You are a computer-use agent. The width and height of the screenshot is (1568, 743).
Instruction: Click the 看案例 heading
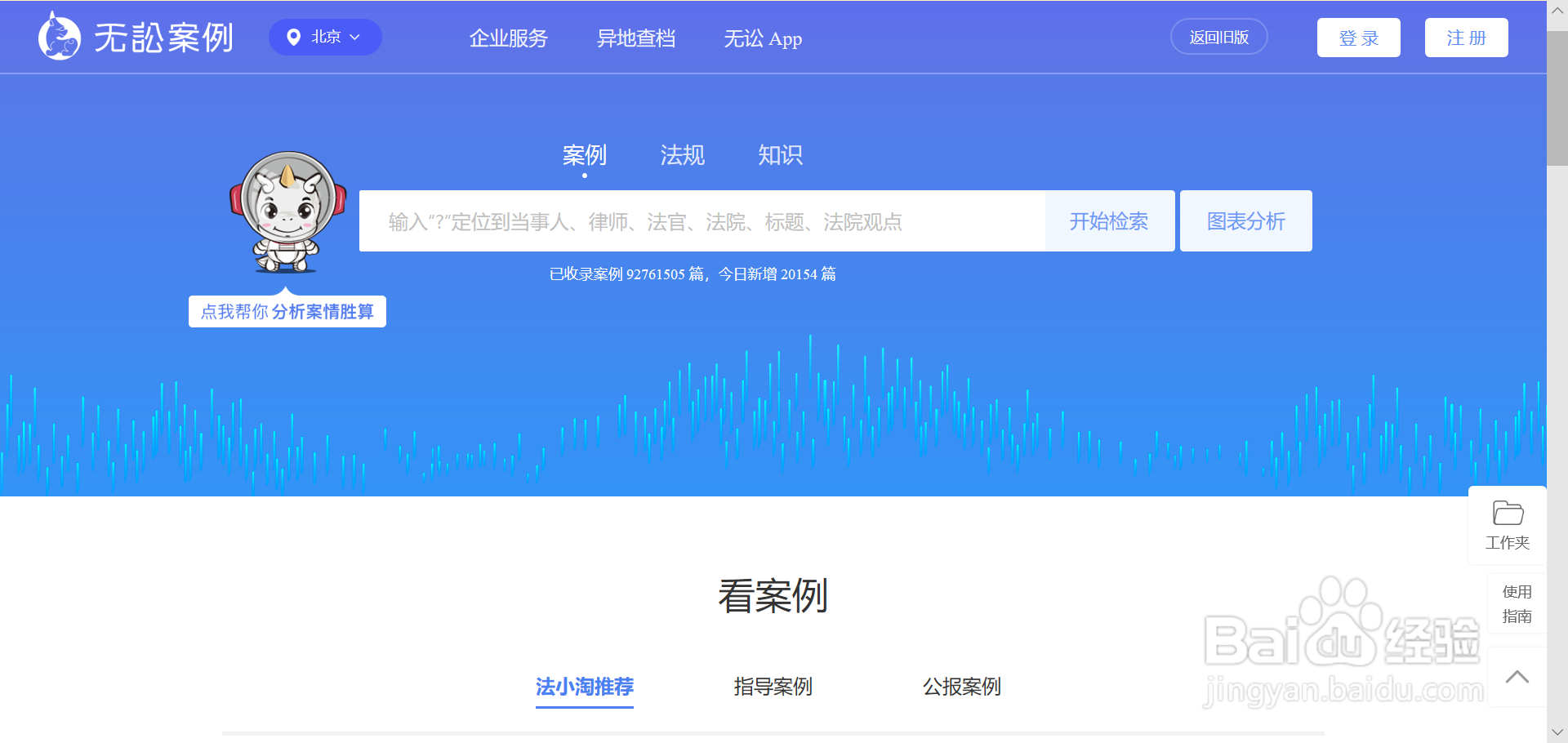(x=773, y=595)
